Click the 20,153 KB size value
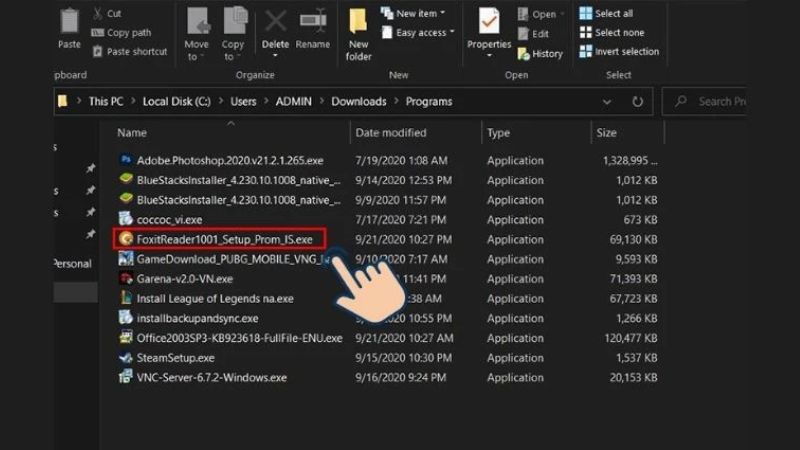800x450 pixels. tap(633, 378)
